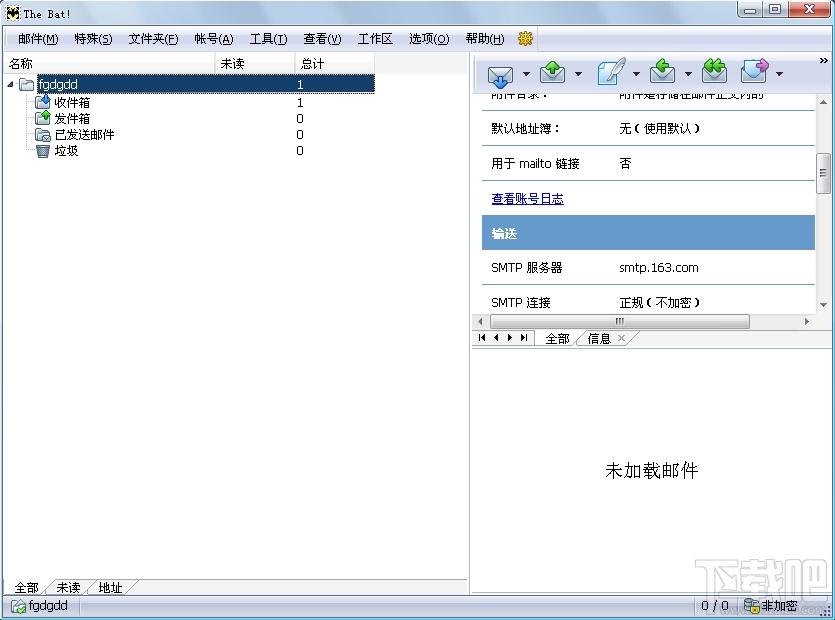The height and width of the screenshot is (620, 835).
Task: Go to next tab arrow
Action: point(510,338)
